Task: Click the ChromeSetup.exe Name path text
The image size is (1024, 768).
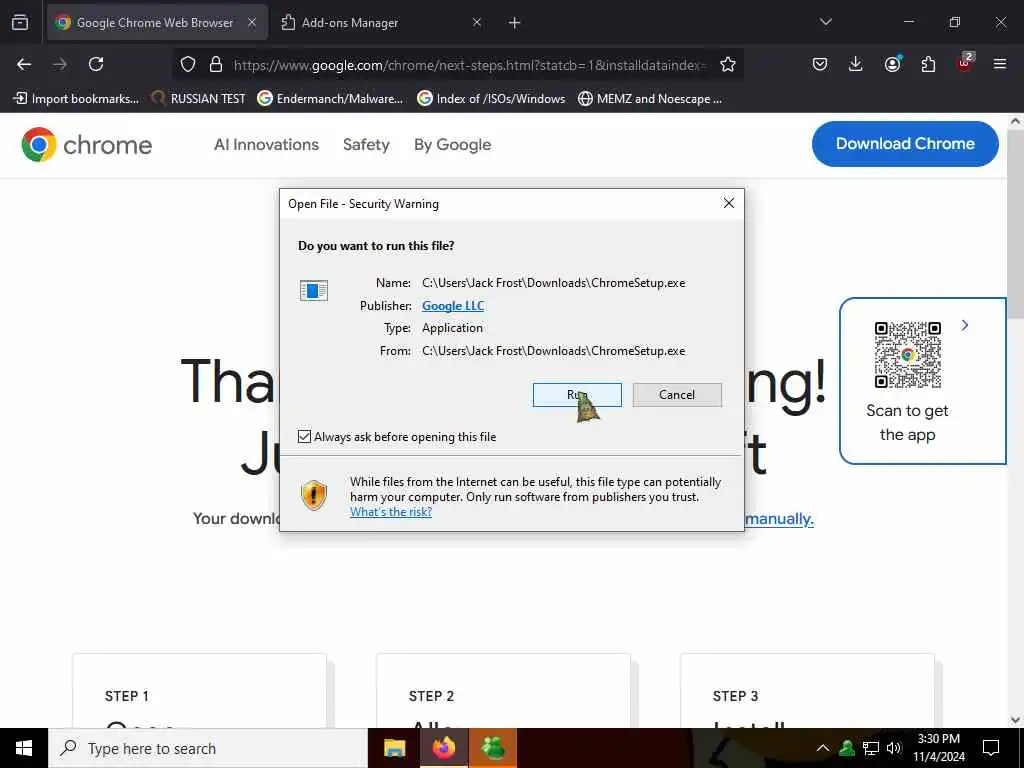Action: (x=554, y=283)
